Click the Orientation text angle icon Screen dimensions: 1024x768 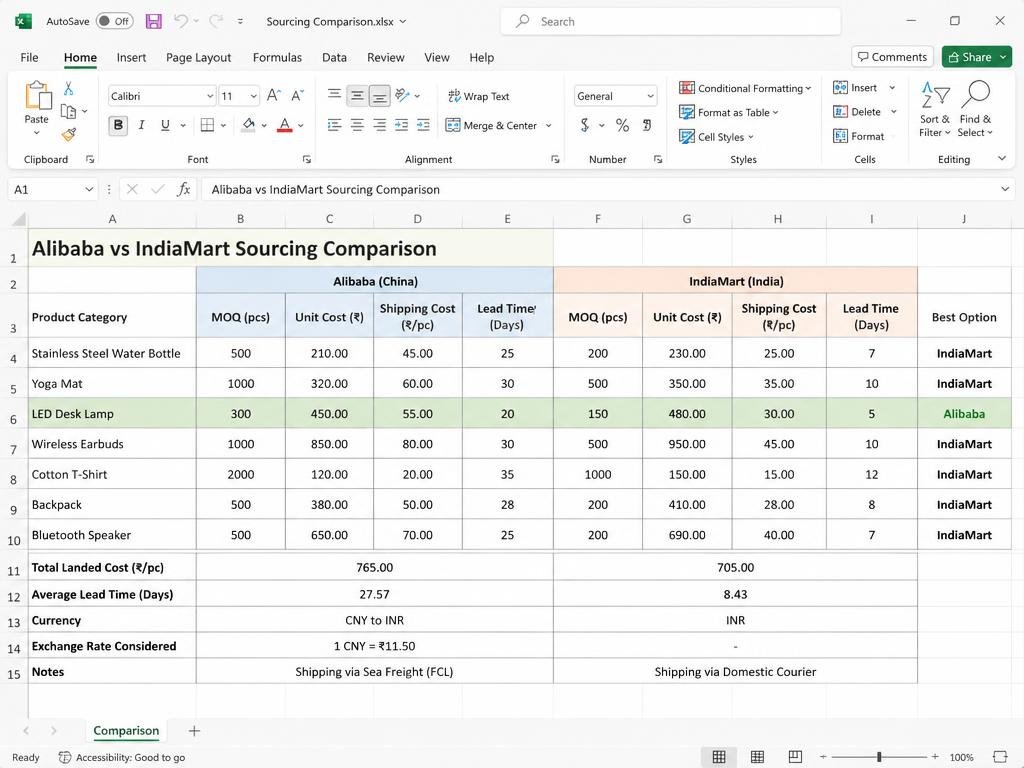point(402,95)
